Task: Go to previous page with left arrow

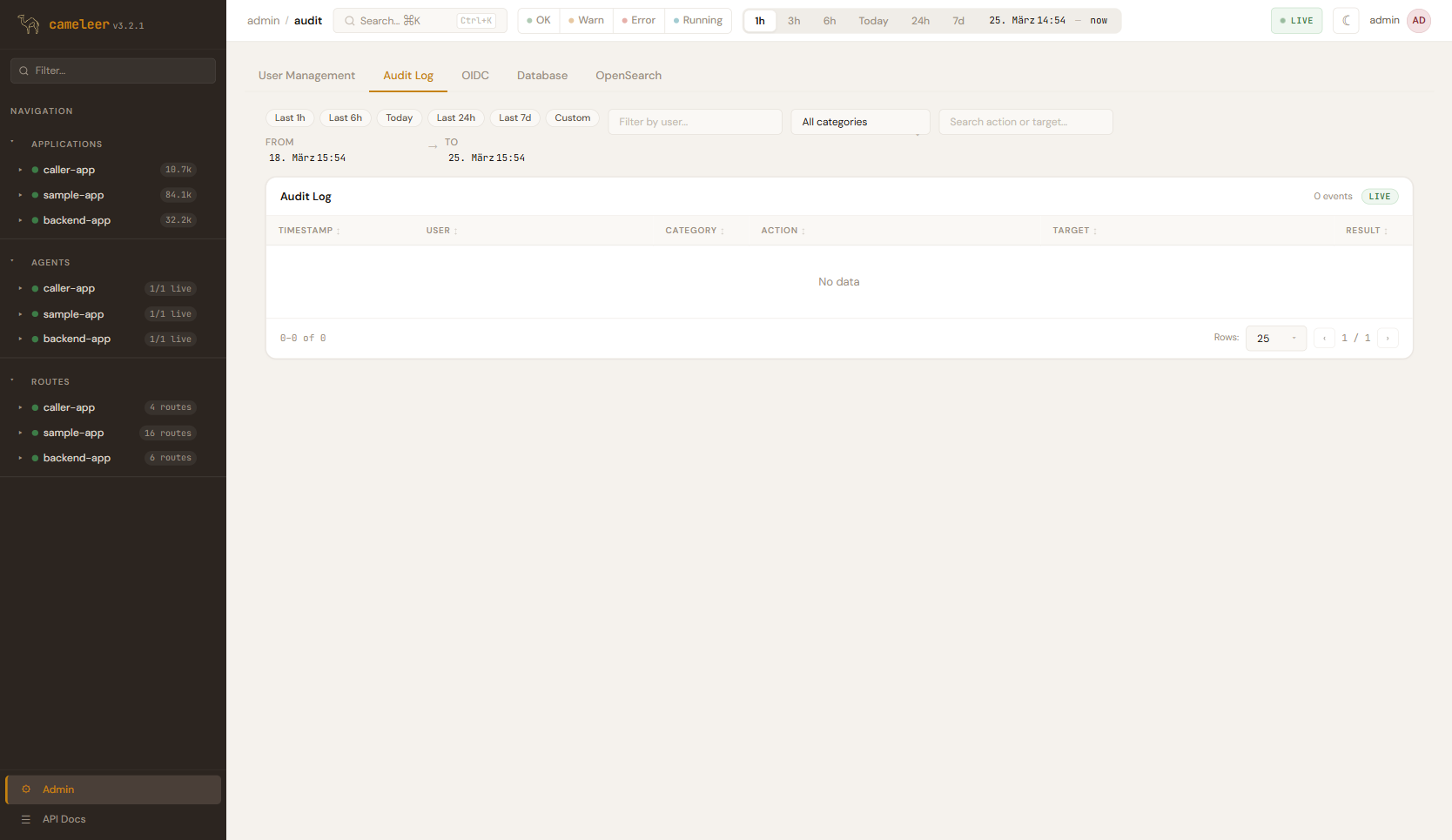Action: coord(1324,339)
